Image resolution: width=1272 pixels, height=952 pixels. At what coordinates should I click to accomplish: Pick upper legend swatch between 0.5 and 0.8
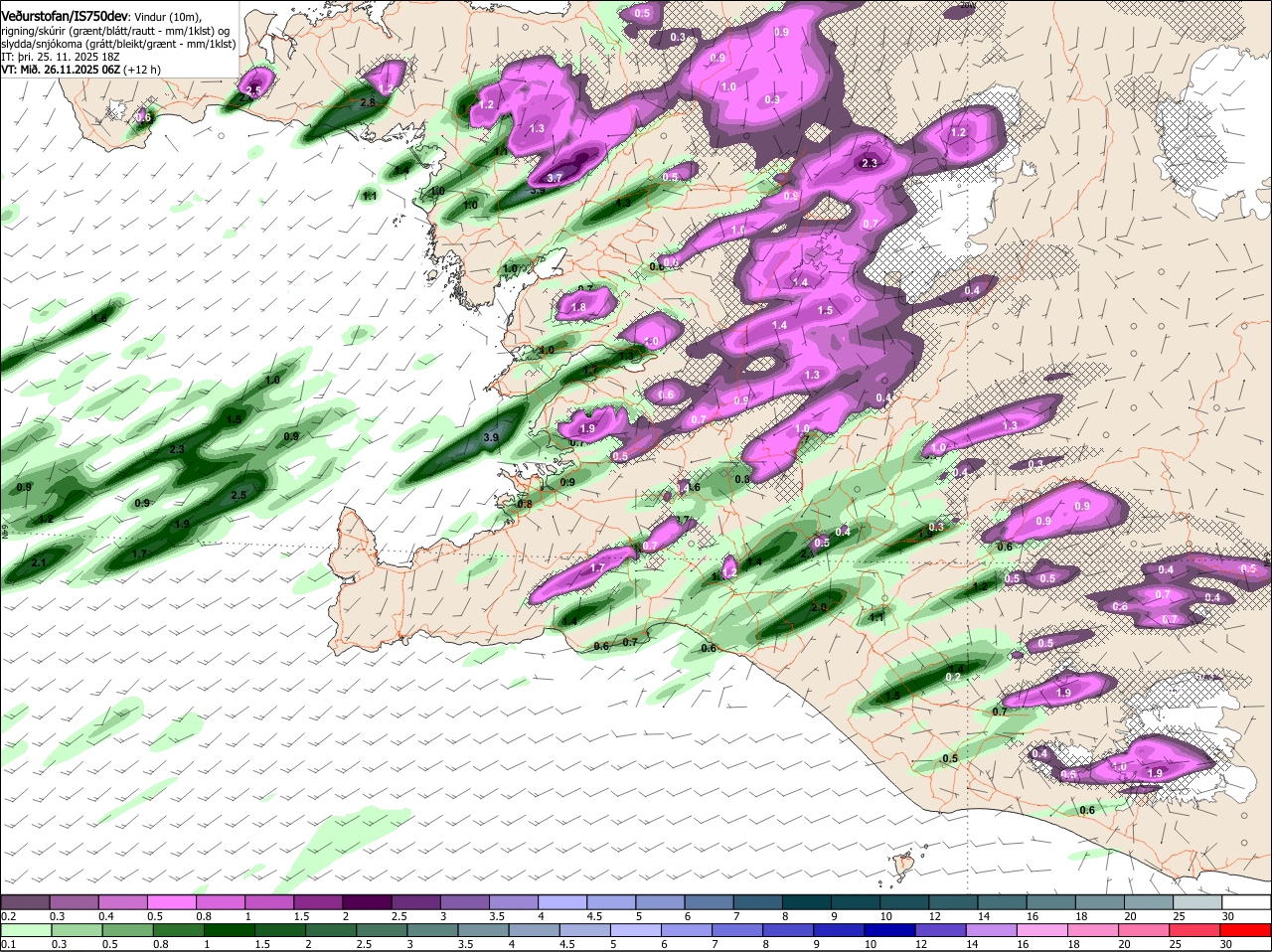click(171, 901)
